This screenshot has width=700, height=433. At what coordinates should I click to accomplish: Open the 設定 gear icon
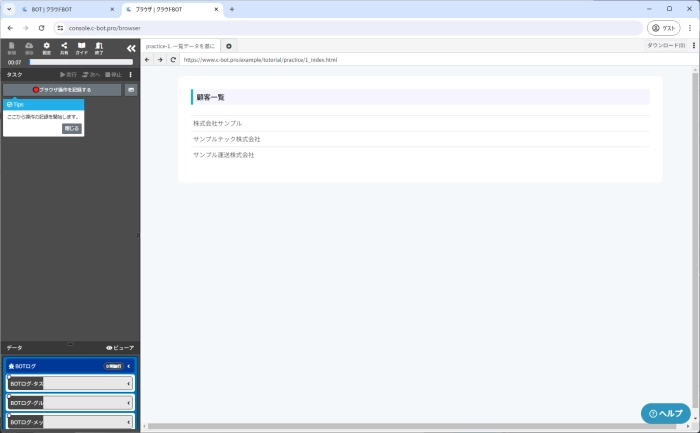pyautogui.click(x=47, y=47)
